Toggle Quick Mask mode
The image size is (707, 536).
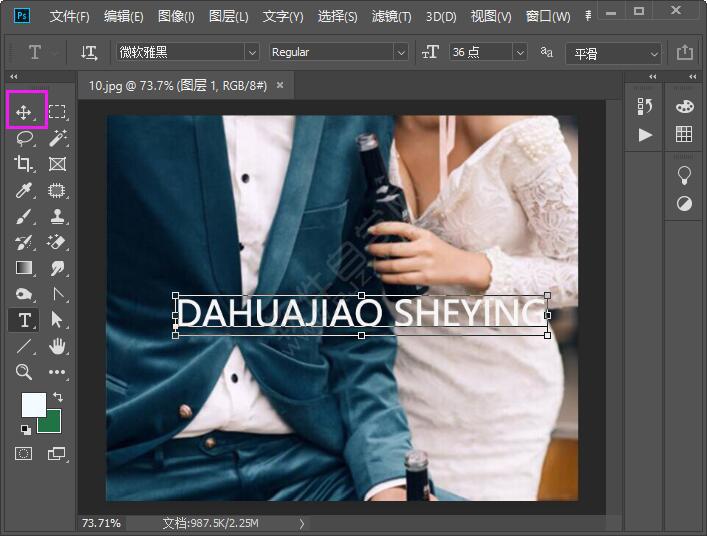23,454
